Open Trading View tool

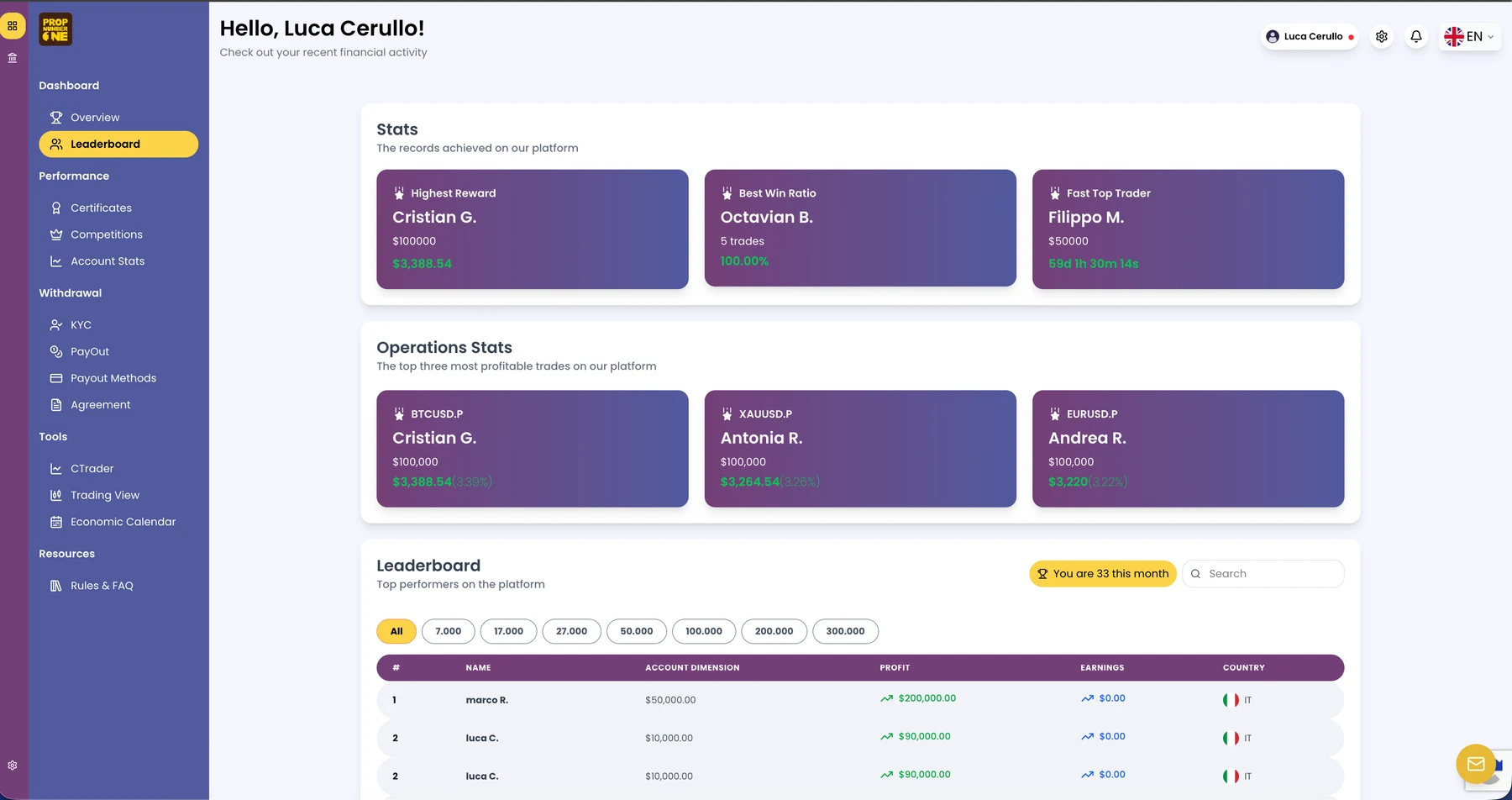(118, 495)
